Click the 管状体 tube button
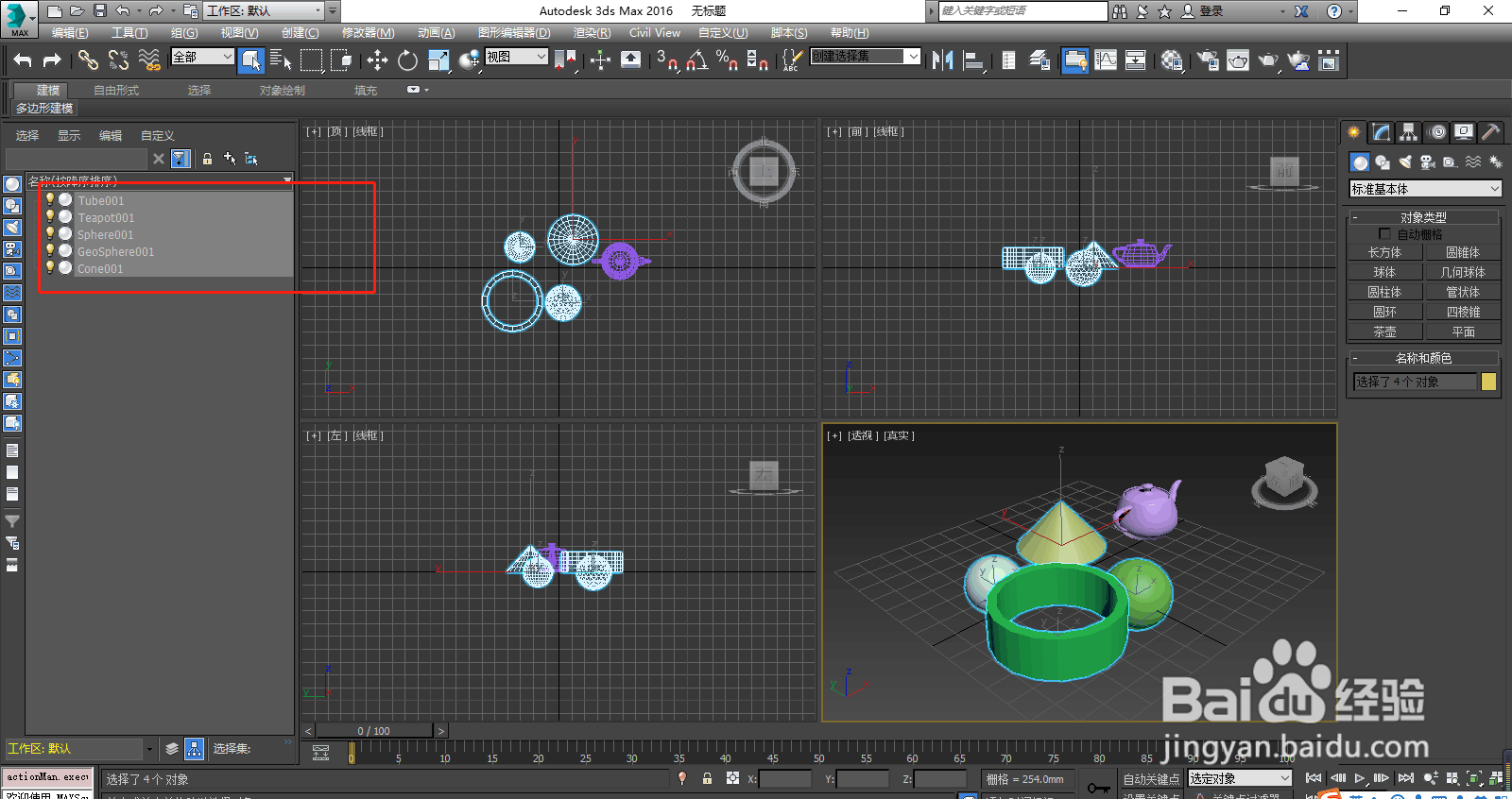The height and width of the screenshot is (799, 1512). (x=1463, y=292)
